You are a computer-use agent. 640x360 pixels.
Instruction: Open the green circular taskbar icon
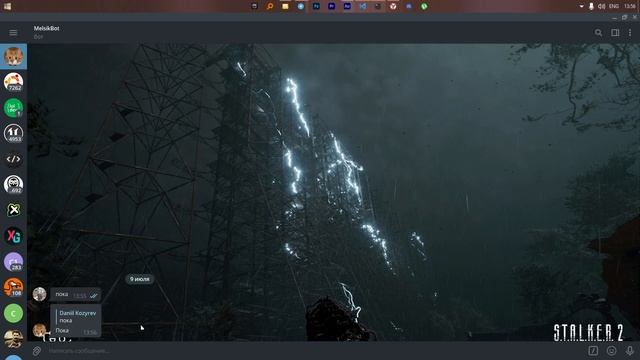point(424,6)
